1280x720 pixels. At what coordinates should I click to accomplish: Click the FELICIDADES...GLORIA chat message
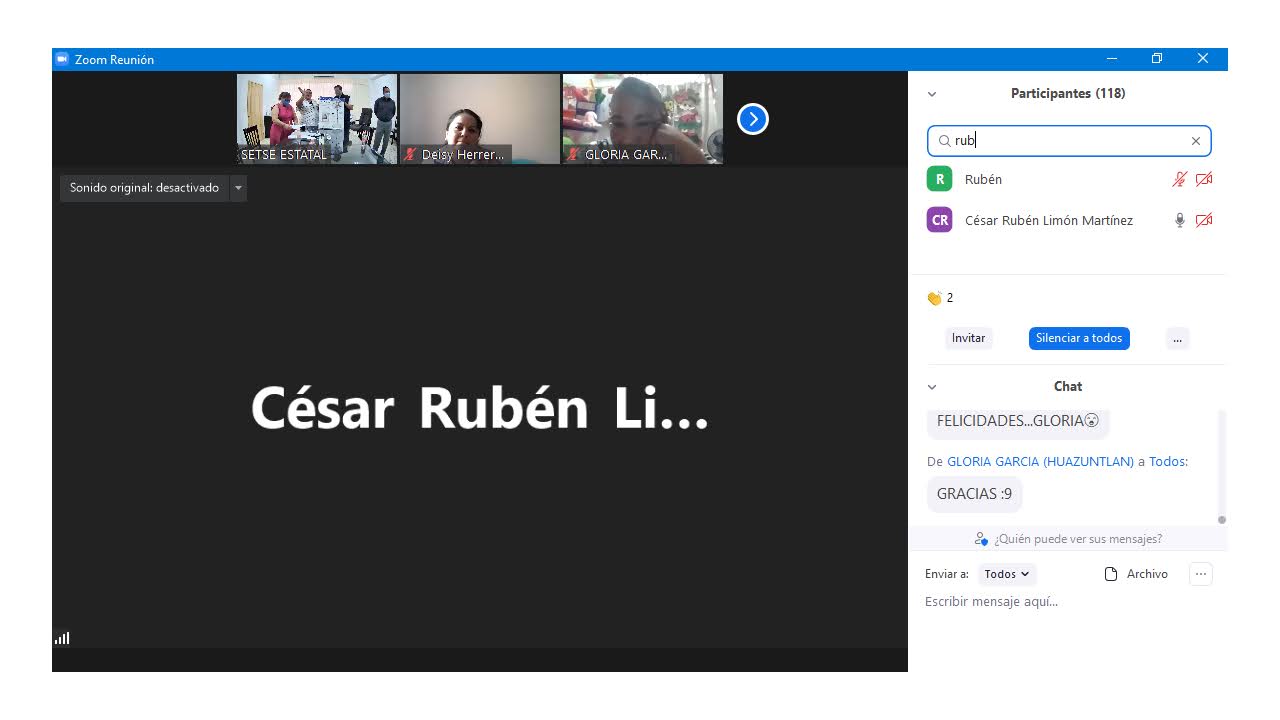point(1018,421)
